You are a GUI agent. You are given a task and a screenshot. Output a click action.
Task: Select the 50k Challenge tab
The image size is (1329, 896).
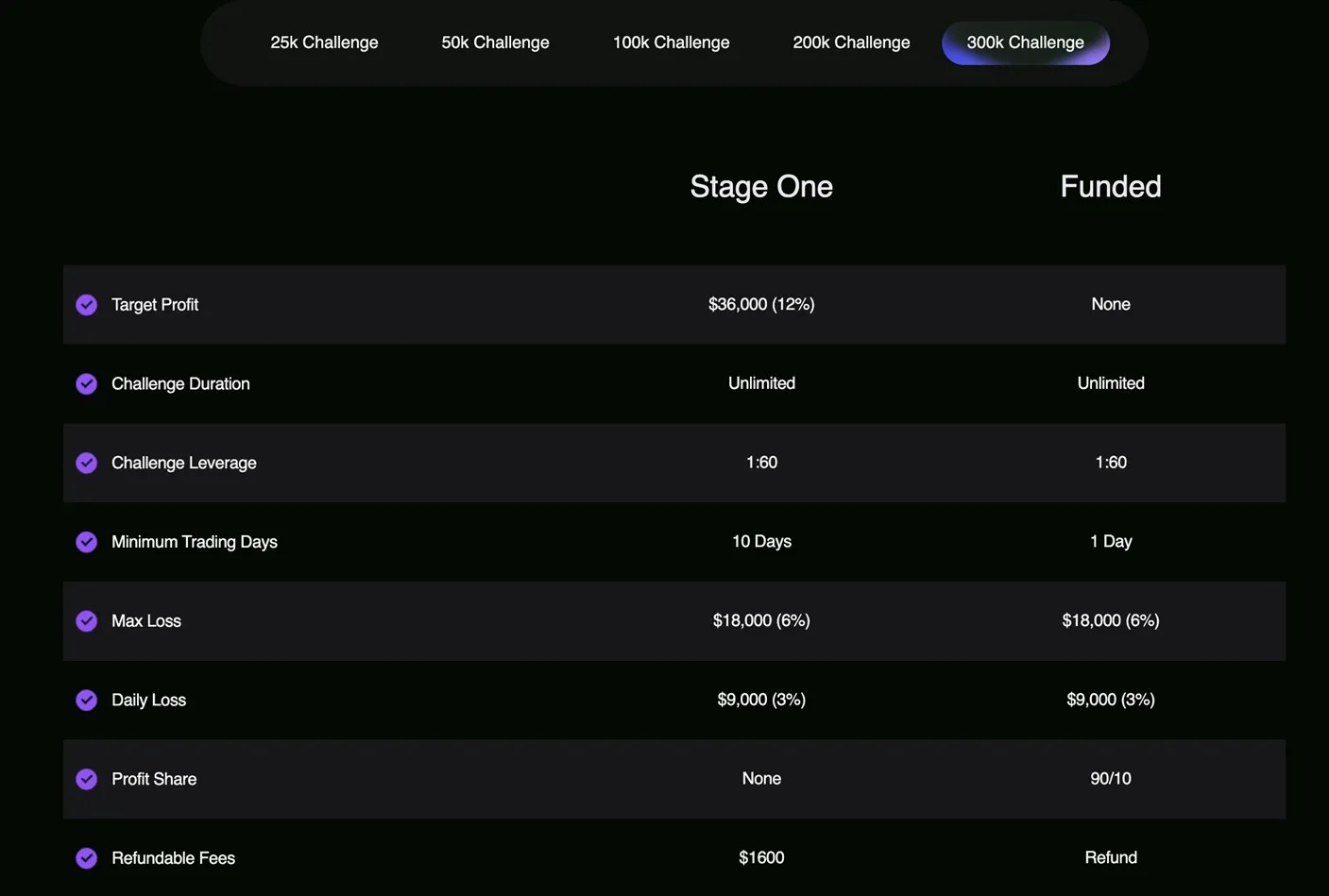[495, 42]
